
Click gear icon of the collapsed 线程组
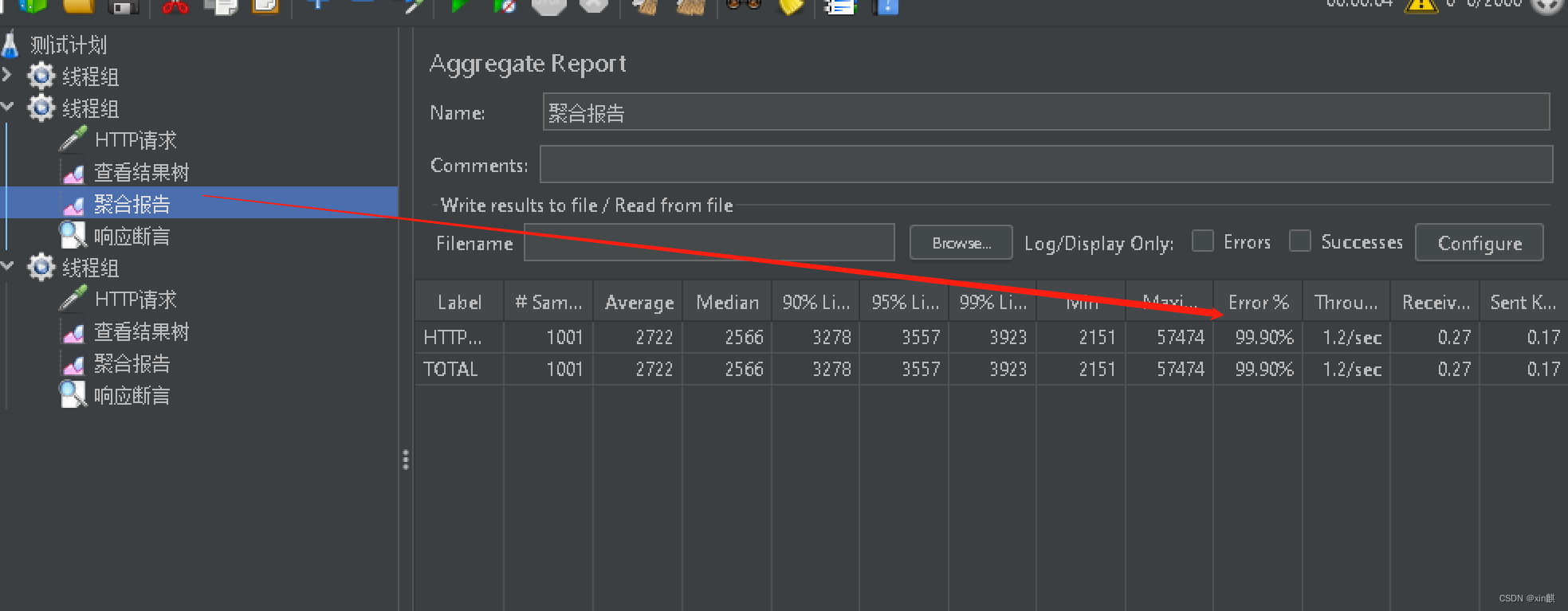[41, 76]
